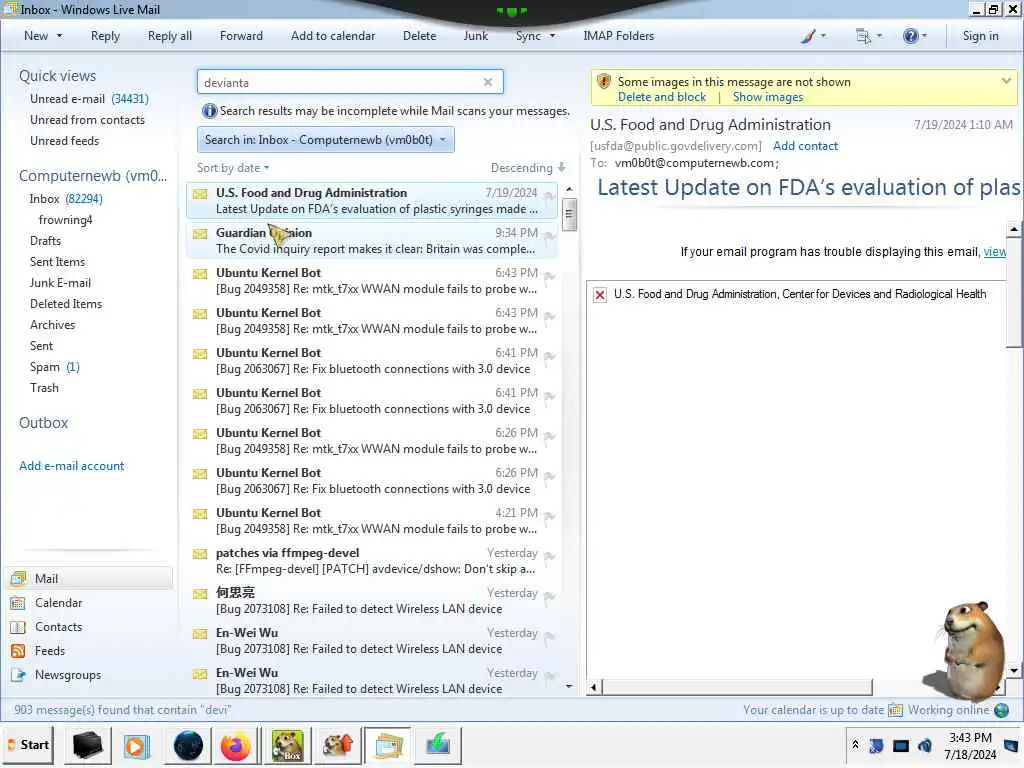Open Firefox from the taskbar
This screenshot has height=768, width=1024.
click(236, 746)
